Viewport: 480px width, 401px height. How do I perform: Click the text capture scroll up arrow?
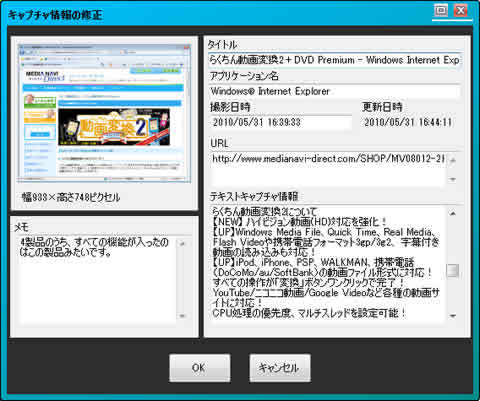click(x=453, y=213)
